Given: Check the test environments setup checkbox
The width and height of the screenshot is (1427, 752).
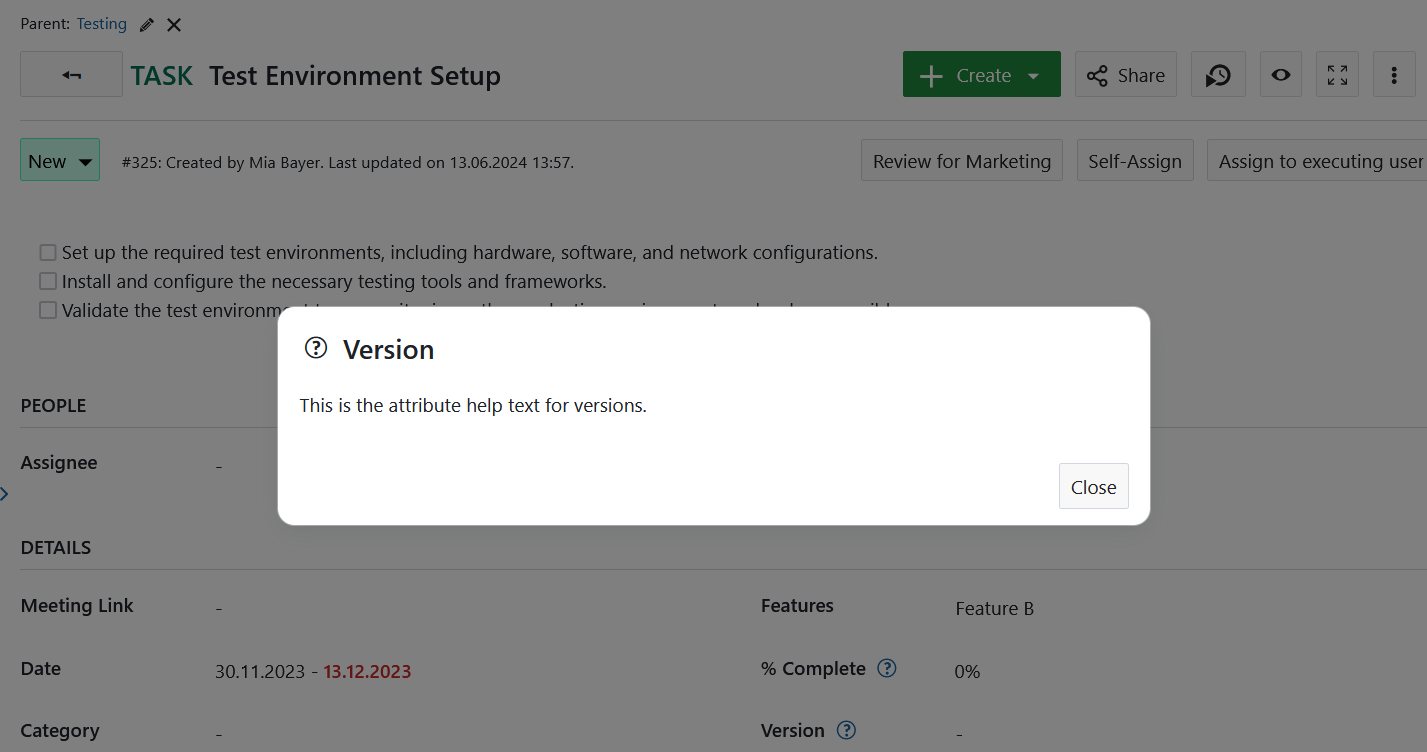Looking at the screenshot, I should click(47, 252).
